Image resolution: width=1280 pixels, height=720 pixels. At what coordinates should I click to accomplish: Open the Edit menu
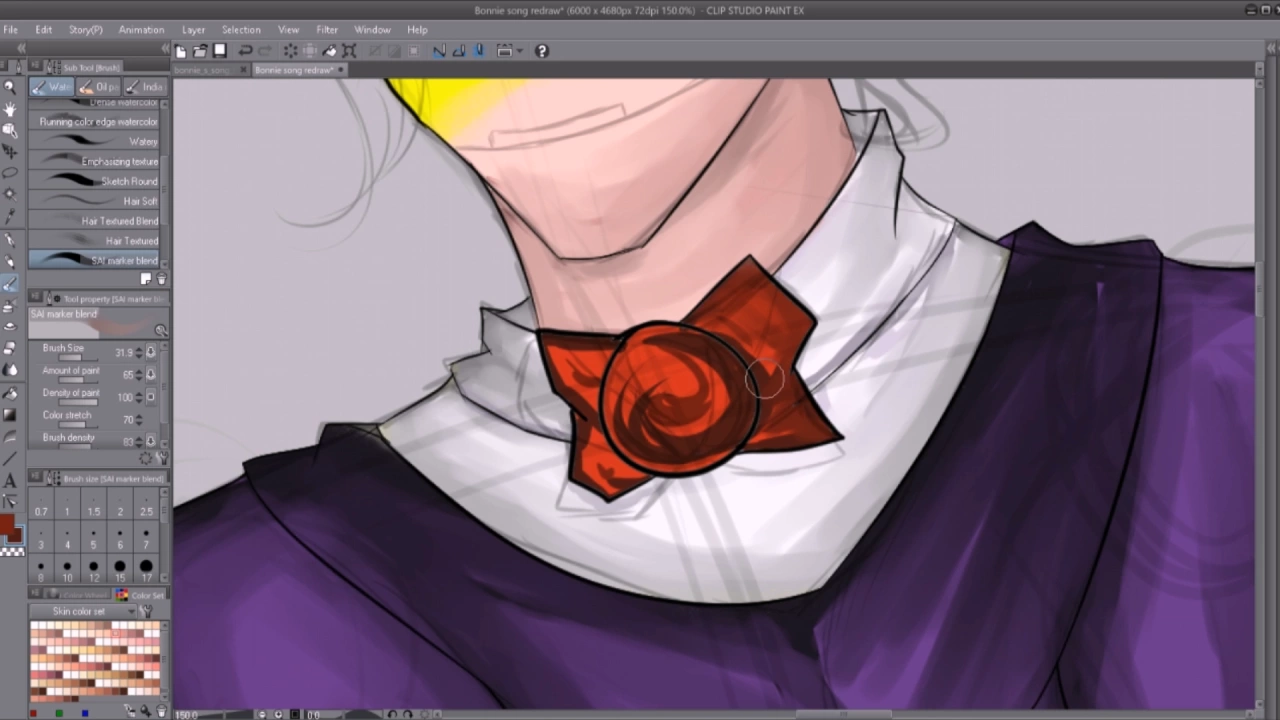click(x=44, y=30)
